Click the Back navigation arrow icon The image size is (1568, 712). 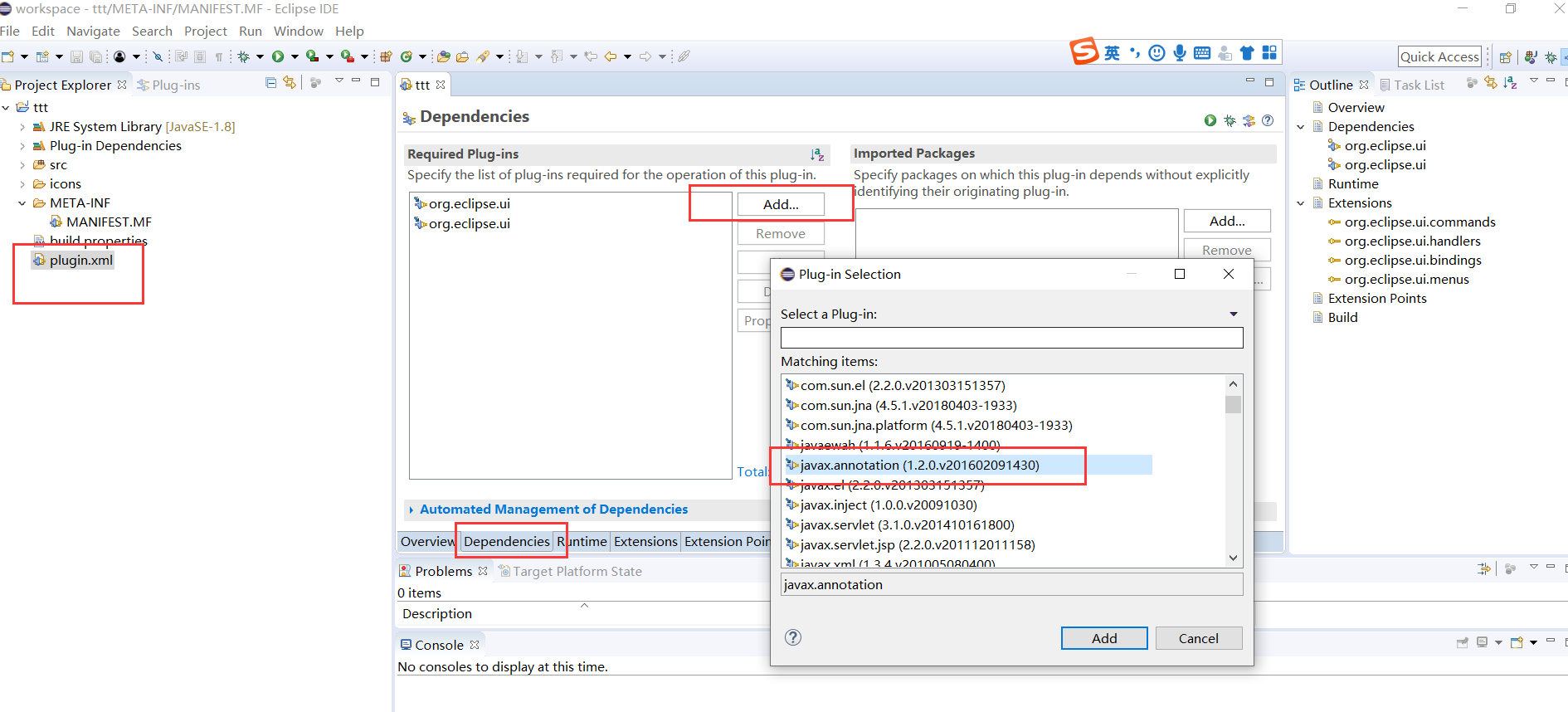tap(611, 56)
